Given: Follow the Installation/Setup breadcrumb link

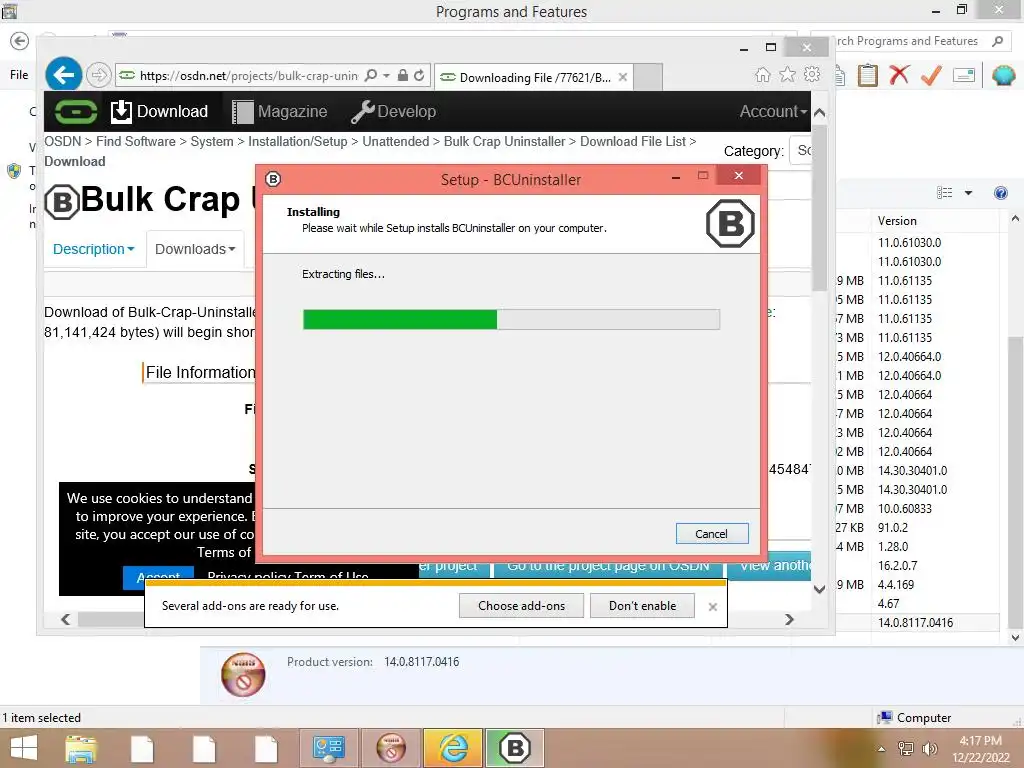Looking at the screenshot, I should [x=298, y=142].
